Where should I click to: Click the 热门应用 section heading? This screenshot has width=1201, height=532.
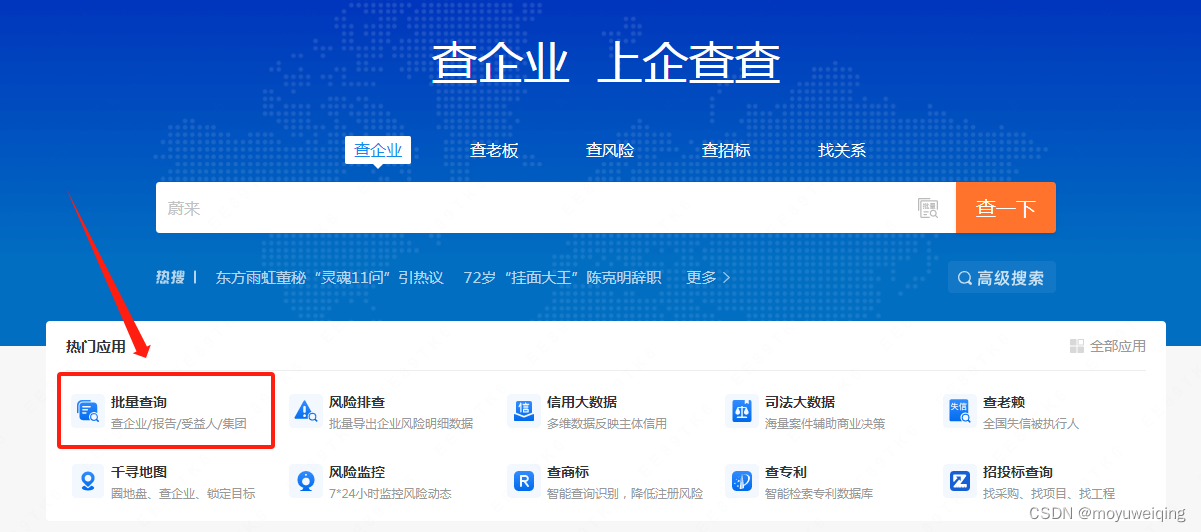[96, 347]
